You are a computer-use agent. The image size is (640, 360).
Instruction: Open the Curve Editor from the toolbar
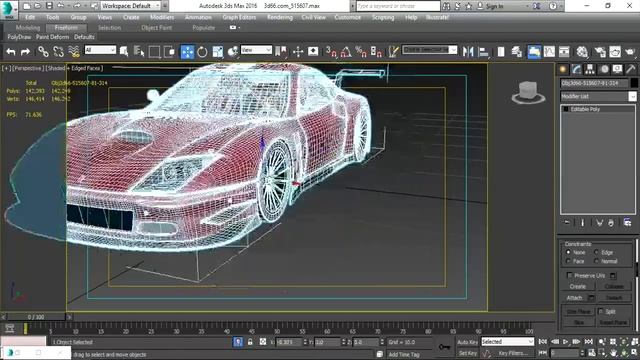549,51
